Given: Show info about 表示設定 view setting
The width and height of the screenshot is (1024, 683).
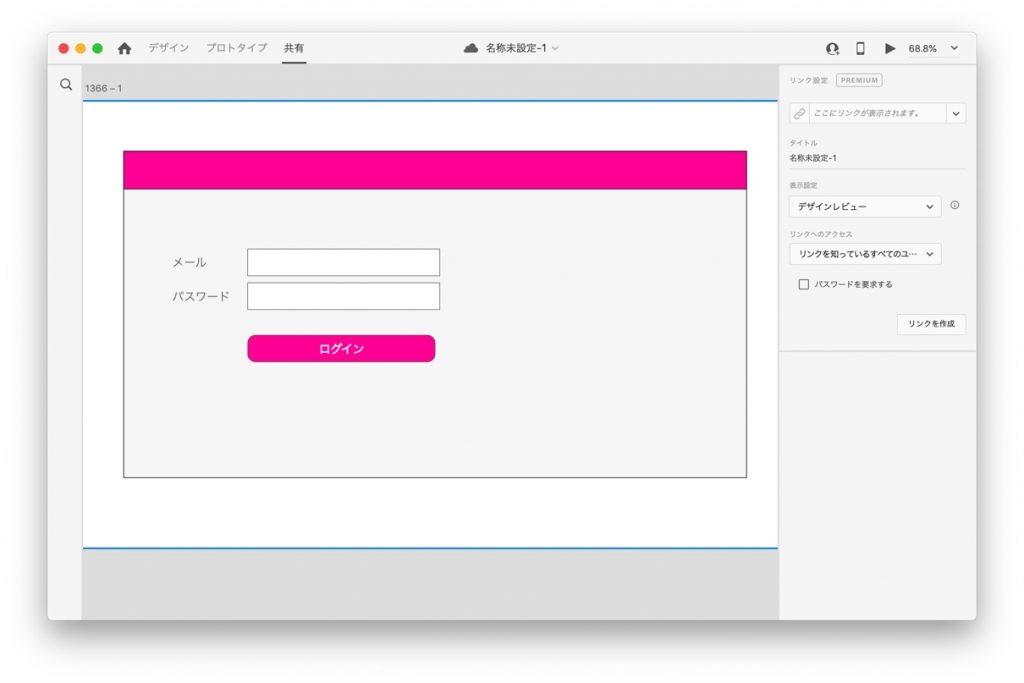Looking at the screenshot, I should tap(955, 205).
